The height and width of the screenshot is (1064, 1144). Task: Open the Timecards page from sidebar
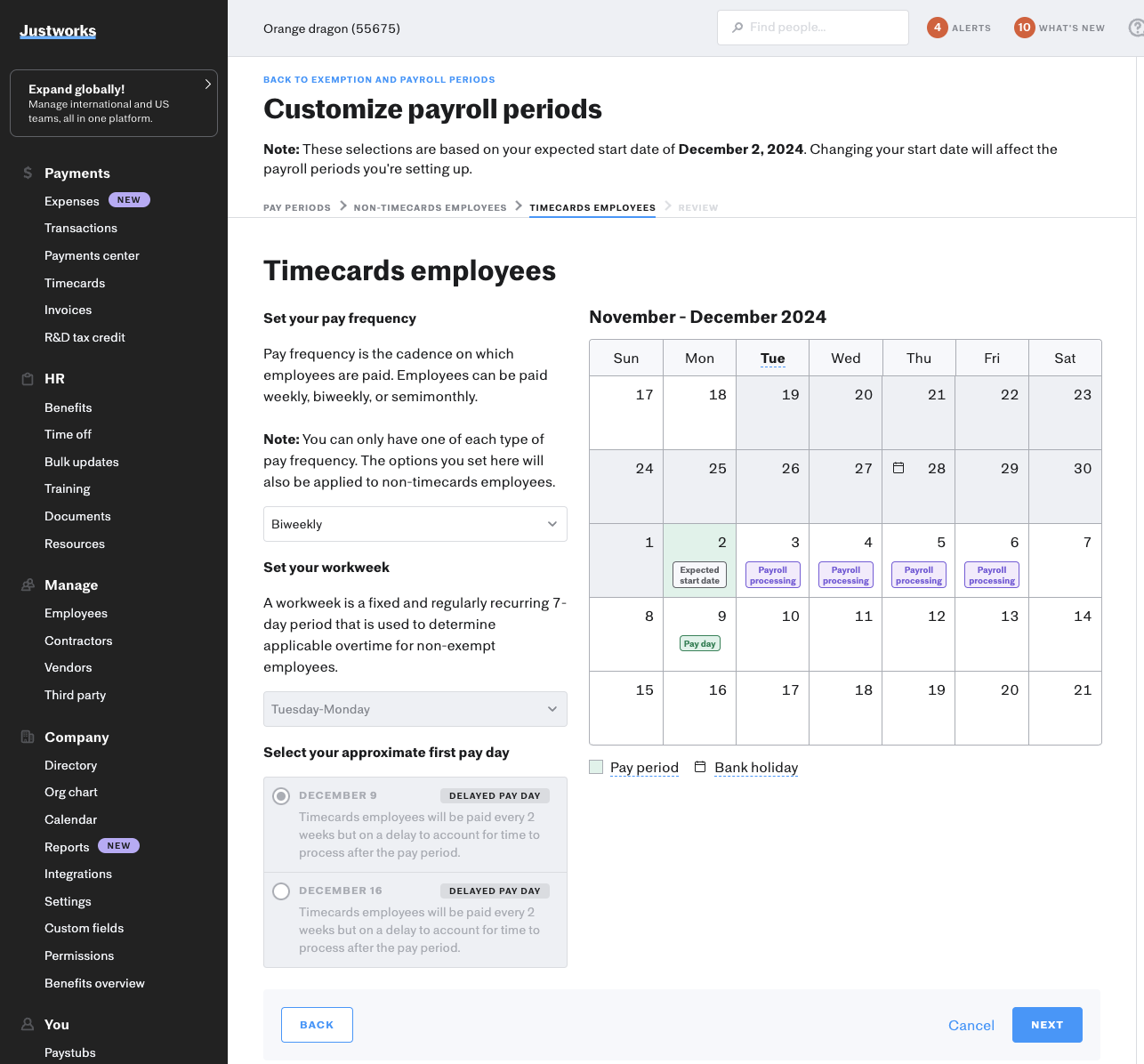pyautogui.click(x=75, y=283)
